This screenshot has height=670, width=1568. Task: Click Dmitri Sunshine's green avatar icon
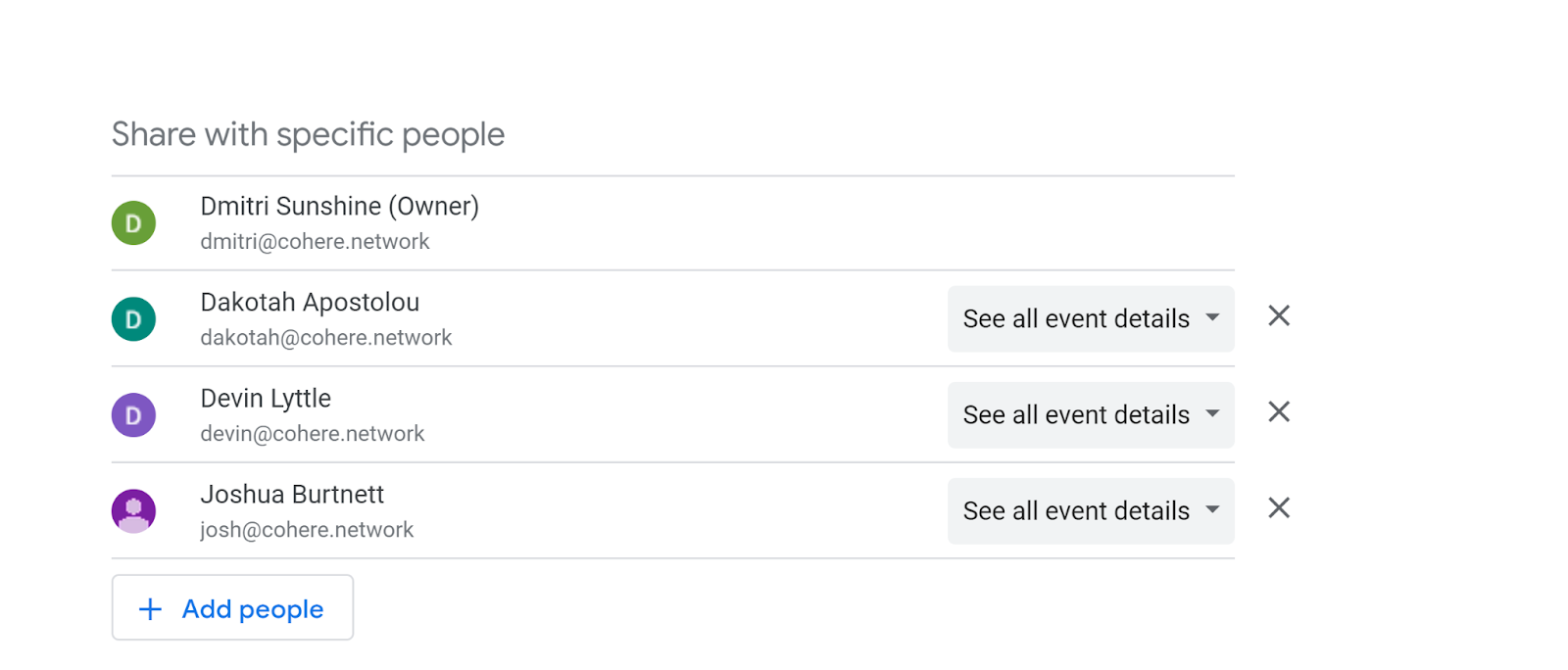pyautogui.click(x=133, y=223)
